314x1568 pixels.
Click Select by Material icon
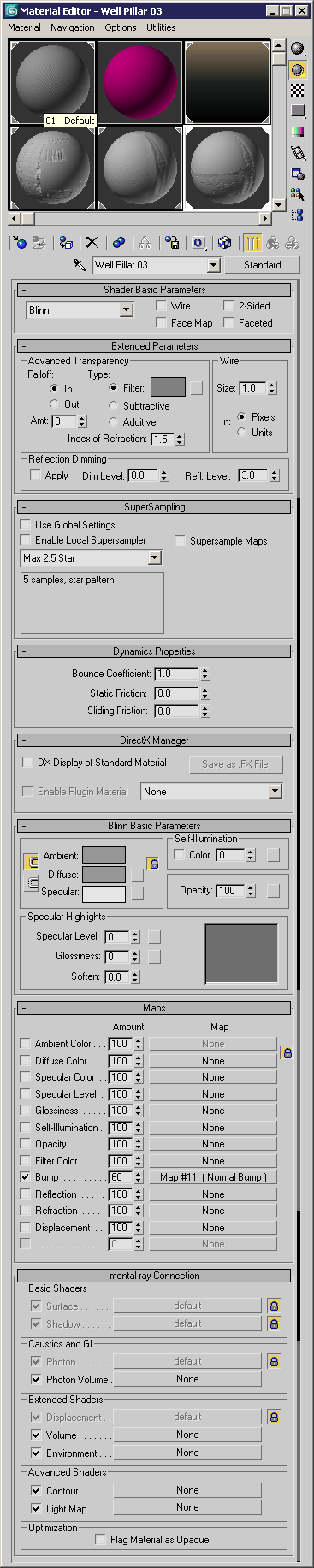(x=298, y=195)
